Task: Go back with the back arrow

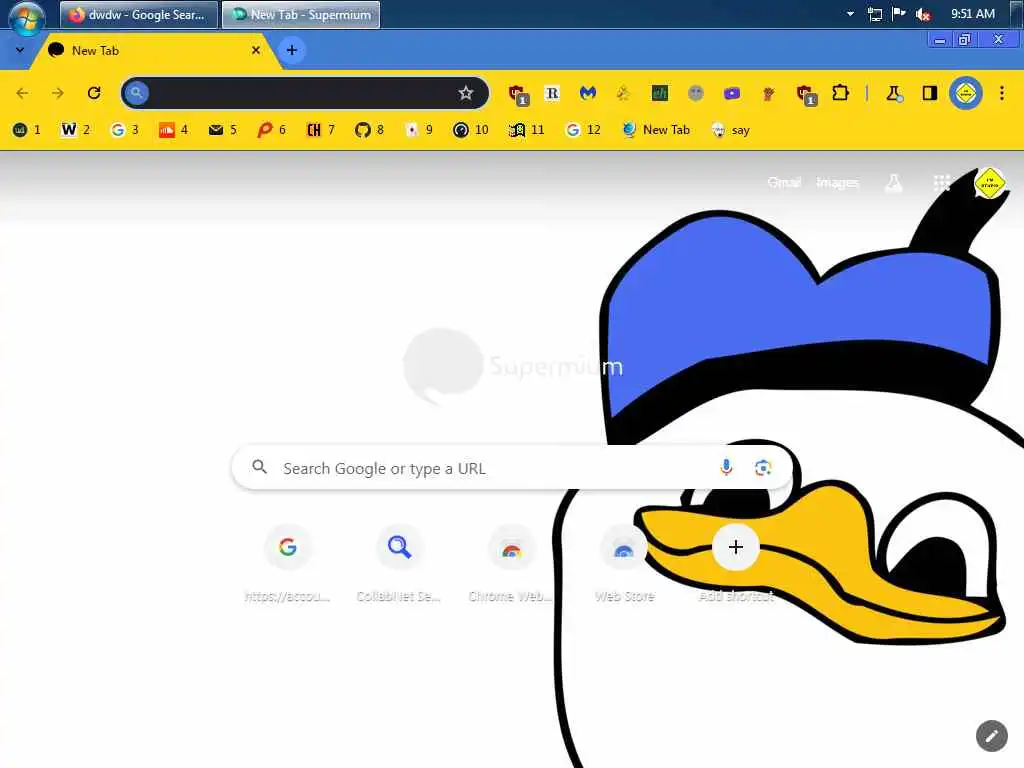Action: [22, 93]
